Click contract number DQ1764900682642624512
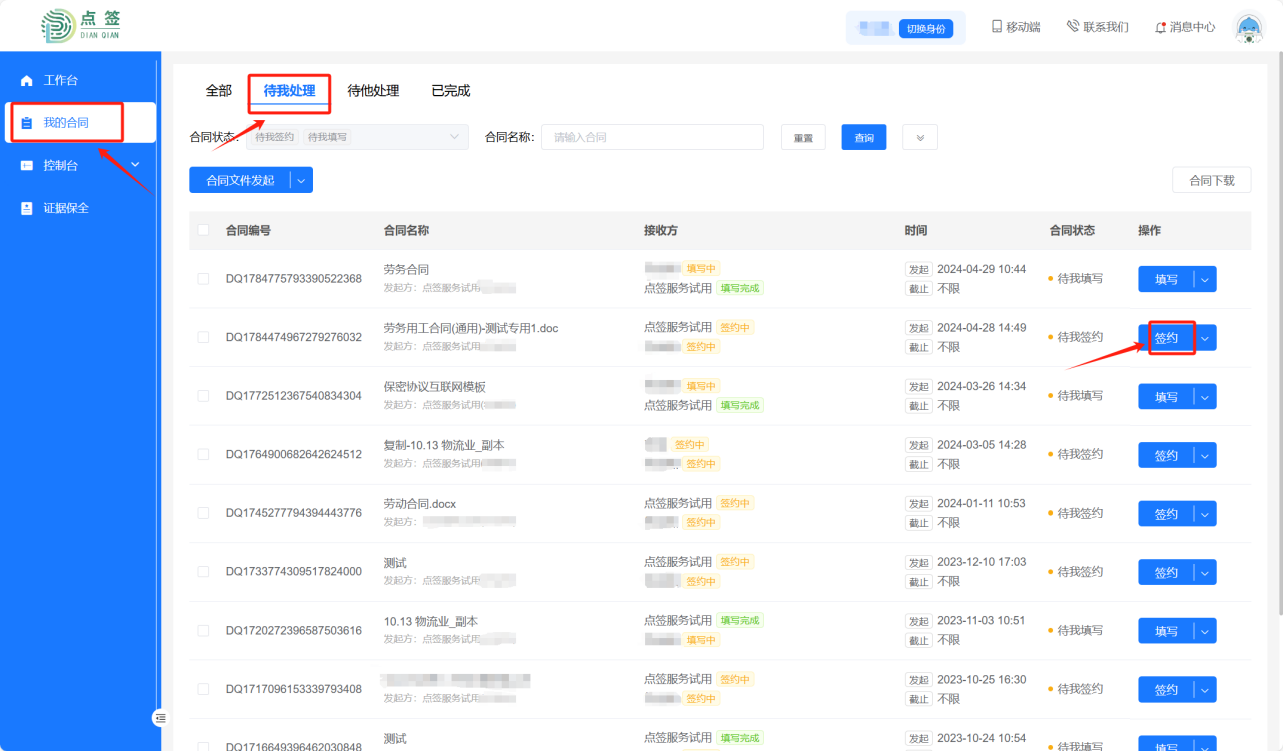The width and height of the screenshot is (1283, 751). pos(294,454)
